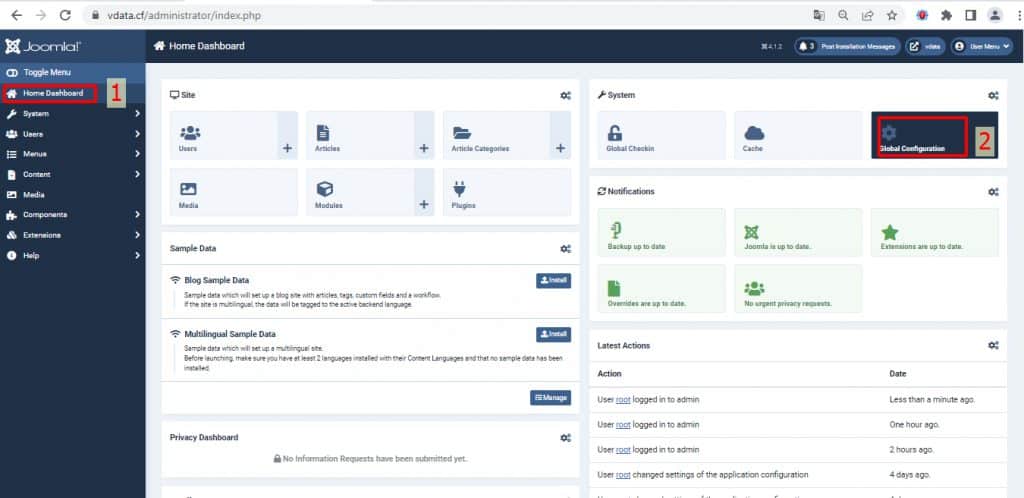Screen dimensions: 1024x498
Task: Expand the Help sidebar menu
Action: (72, 255)
